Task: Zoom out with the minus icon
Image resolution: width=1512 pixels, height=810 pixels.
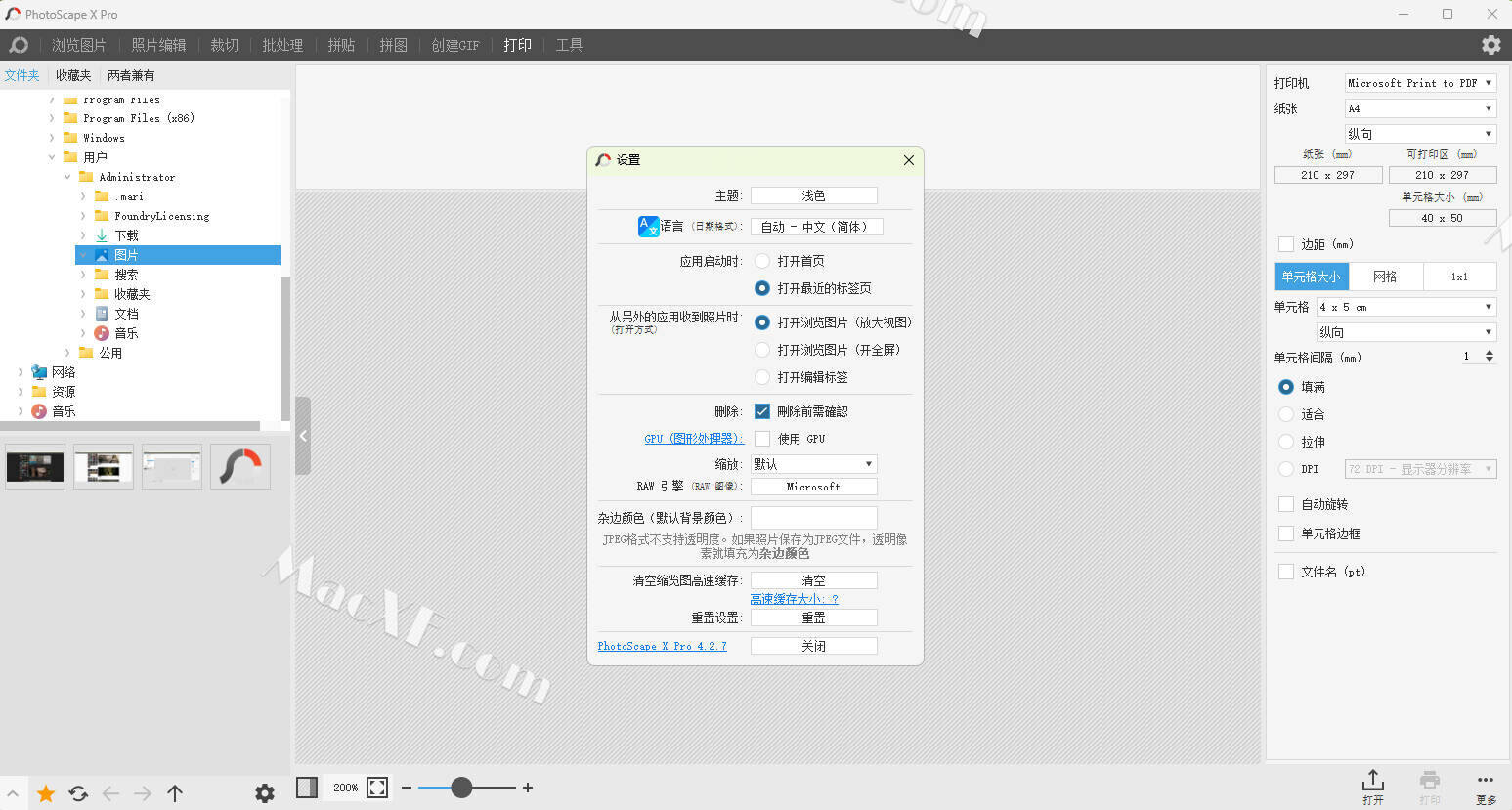Action: pyautogui.click(x=407, y=788)
